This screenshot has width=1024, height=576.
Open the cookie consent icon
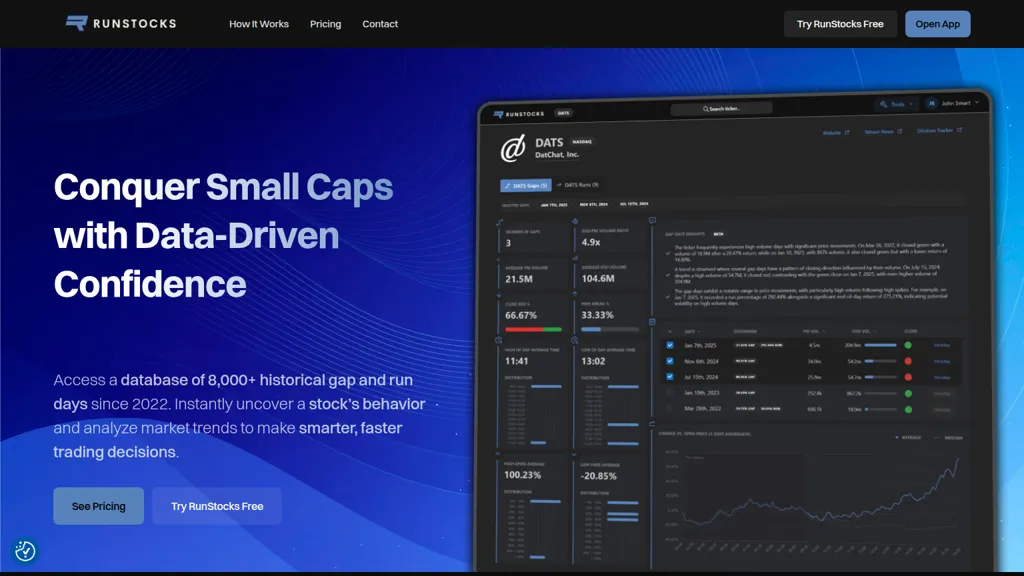(x=25, y=551)
